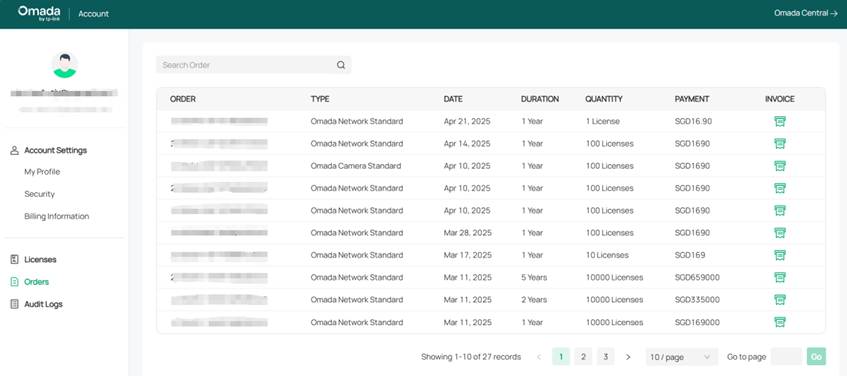Viewport: 847px width, 376px height.
Task: Open invoice for Mar 28, 2025 order
Action: coord(779,233)
